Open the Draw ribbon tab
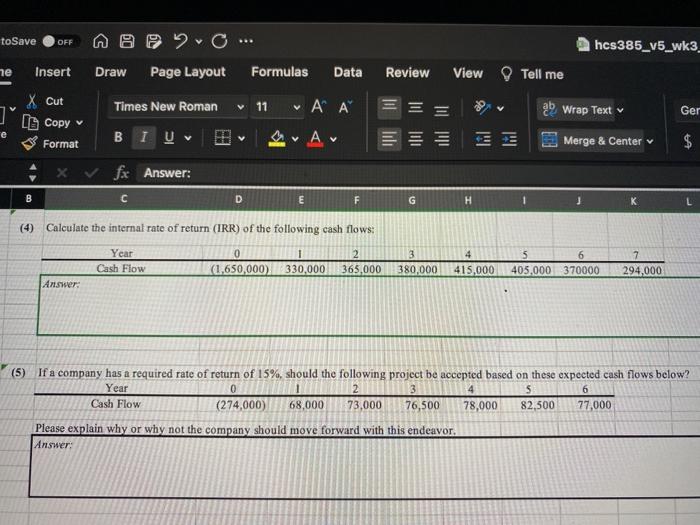The width and height of the screenshot is (700, 525). pyautogui.click(x=111, y=72)
